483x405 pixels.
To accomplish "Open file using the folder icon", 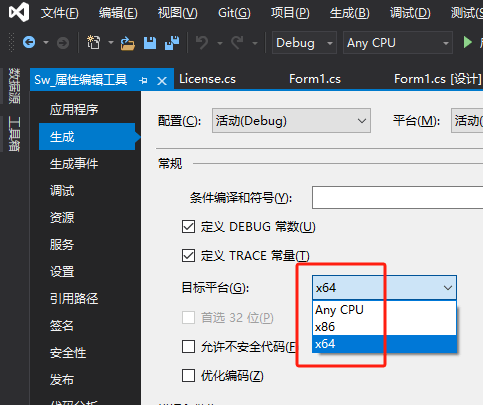I will click(x=128, y=43).
